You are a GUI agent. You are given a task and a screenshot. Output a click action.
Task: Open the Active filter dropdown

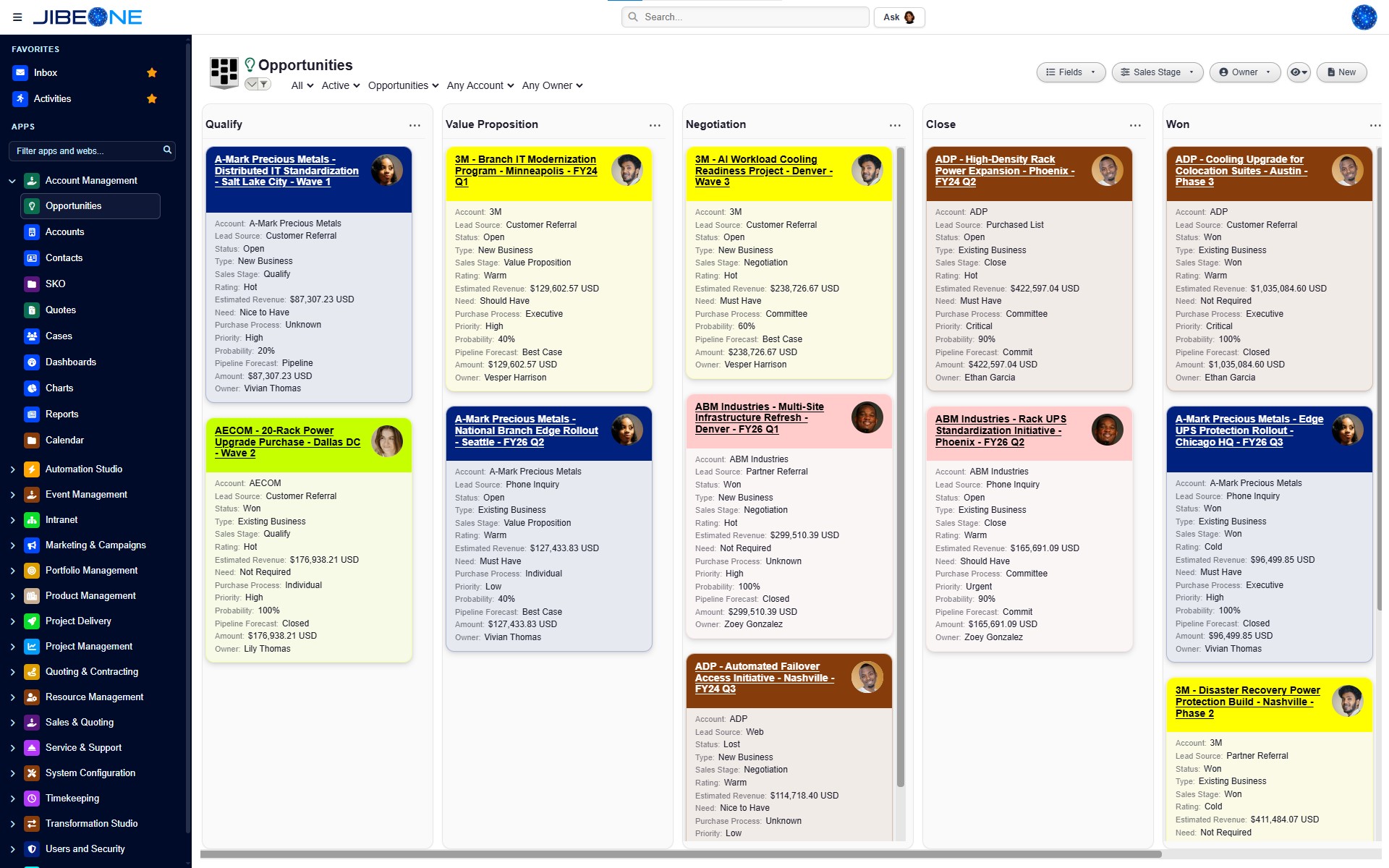[341, 85]
